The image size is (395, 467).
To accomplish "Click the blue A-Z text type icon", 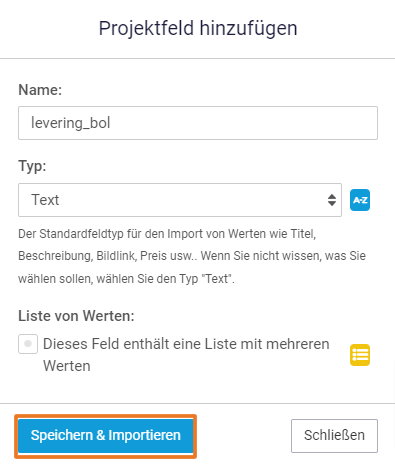I will point(360,200).
